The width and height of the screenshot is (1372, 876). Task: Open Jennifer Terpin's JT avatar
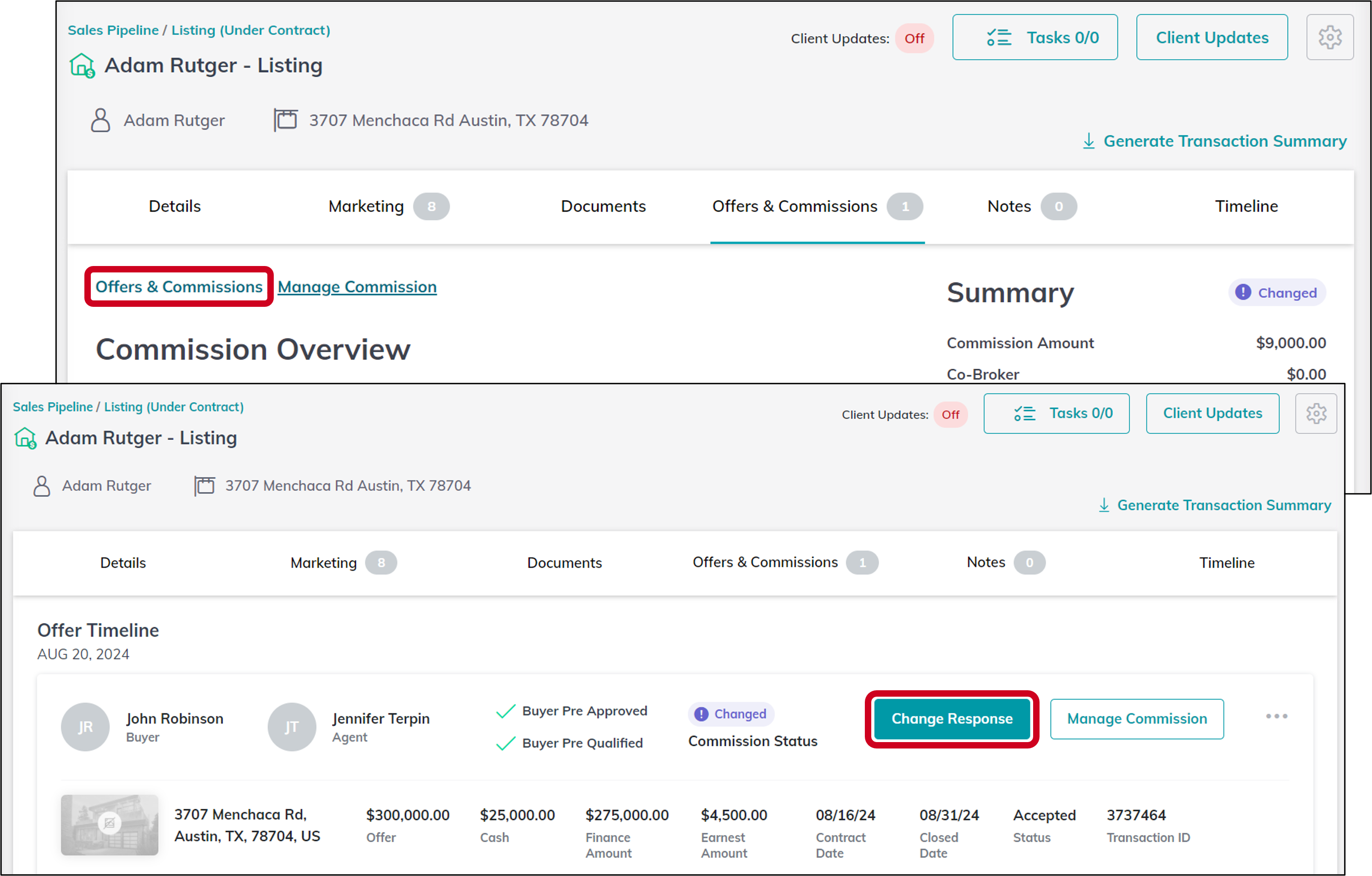[x=292, y=726]
